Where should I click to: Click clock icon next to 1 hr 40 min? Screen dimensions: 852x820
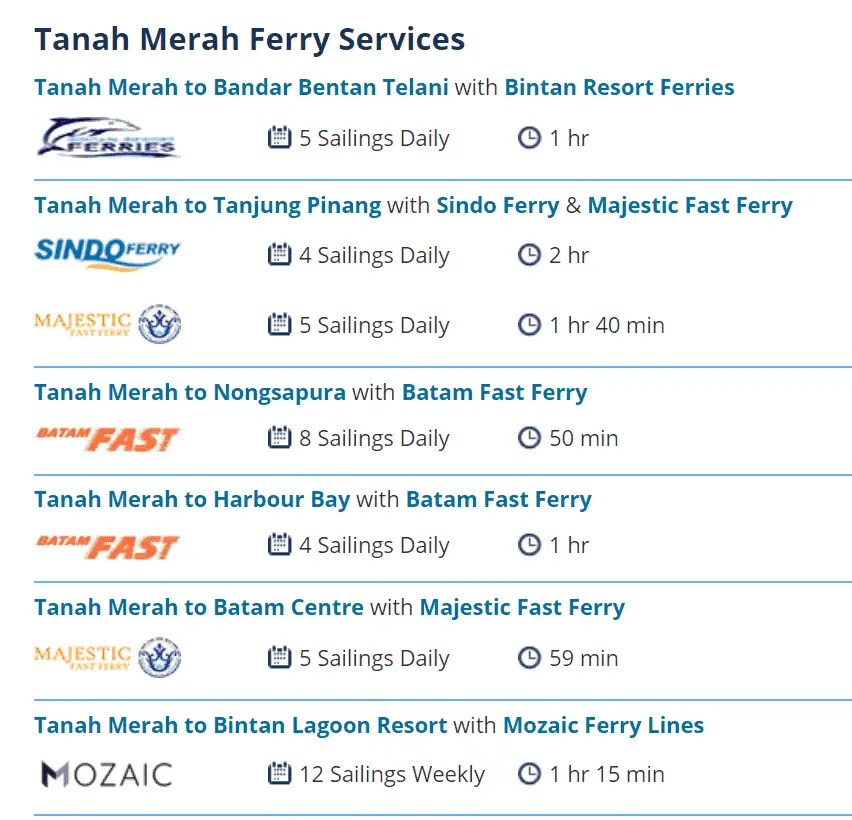pos(529,324)
